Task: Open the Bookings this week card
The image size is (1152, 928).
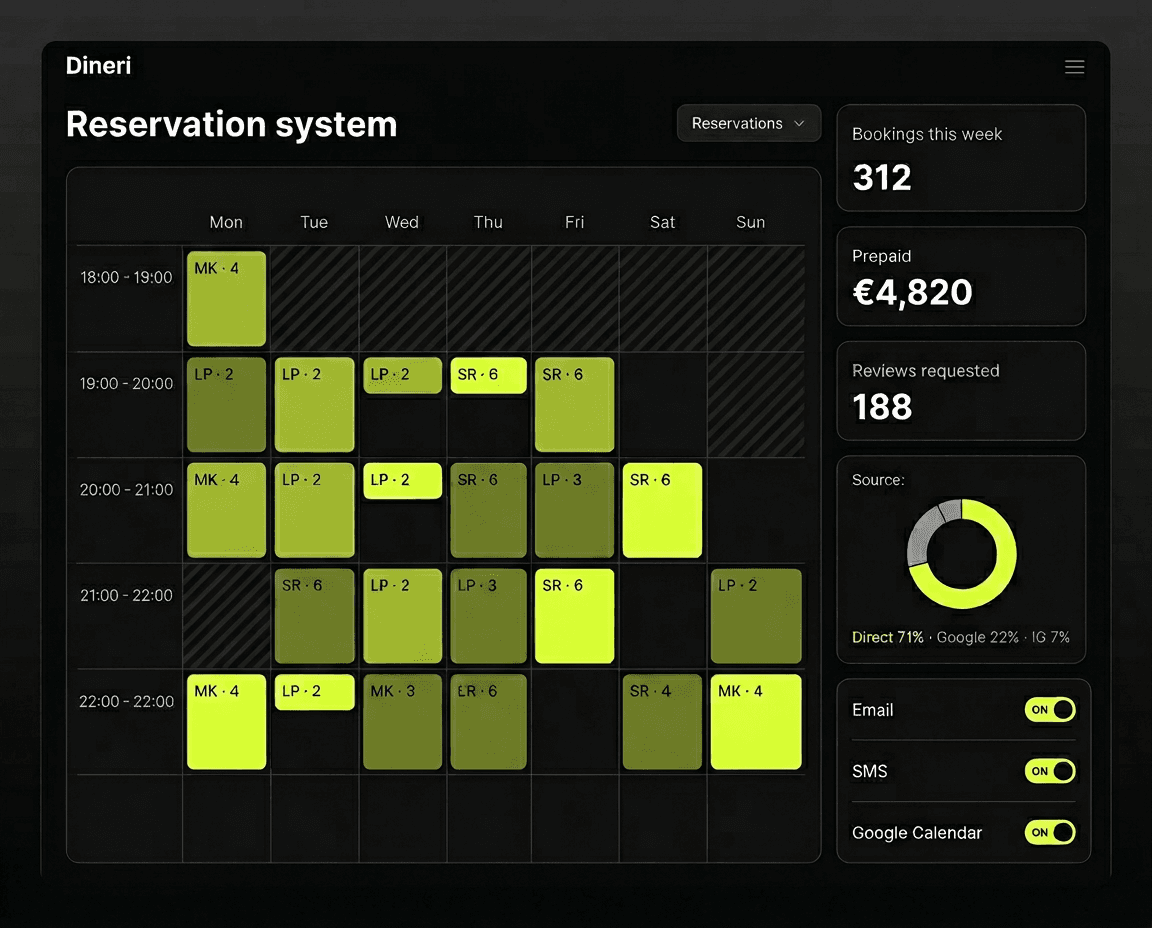Action: 961,158
